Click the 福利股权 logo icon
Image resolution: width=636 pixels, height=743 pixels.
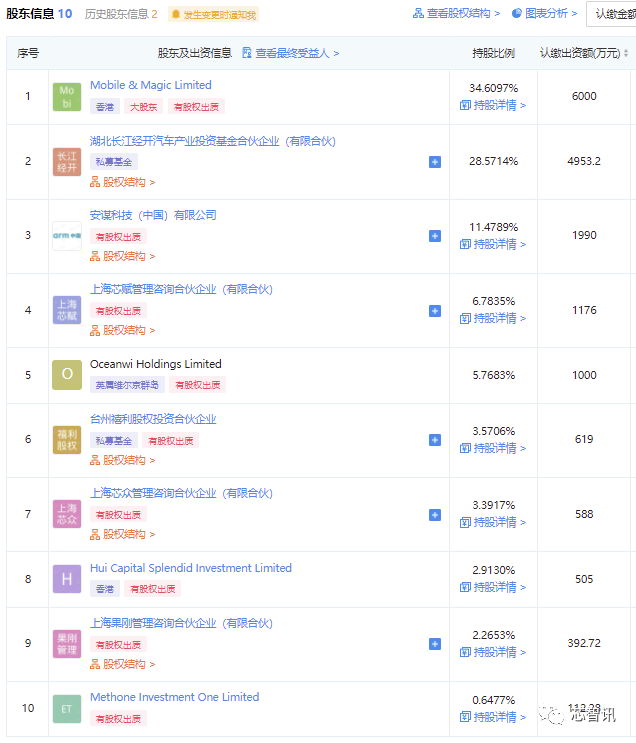point(67,440)
